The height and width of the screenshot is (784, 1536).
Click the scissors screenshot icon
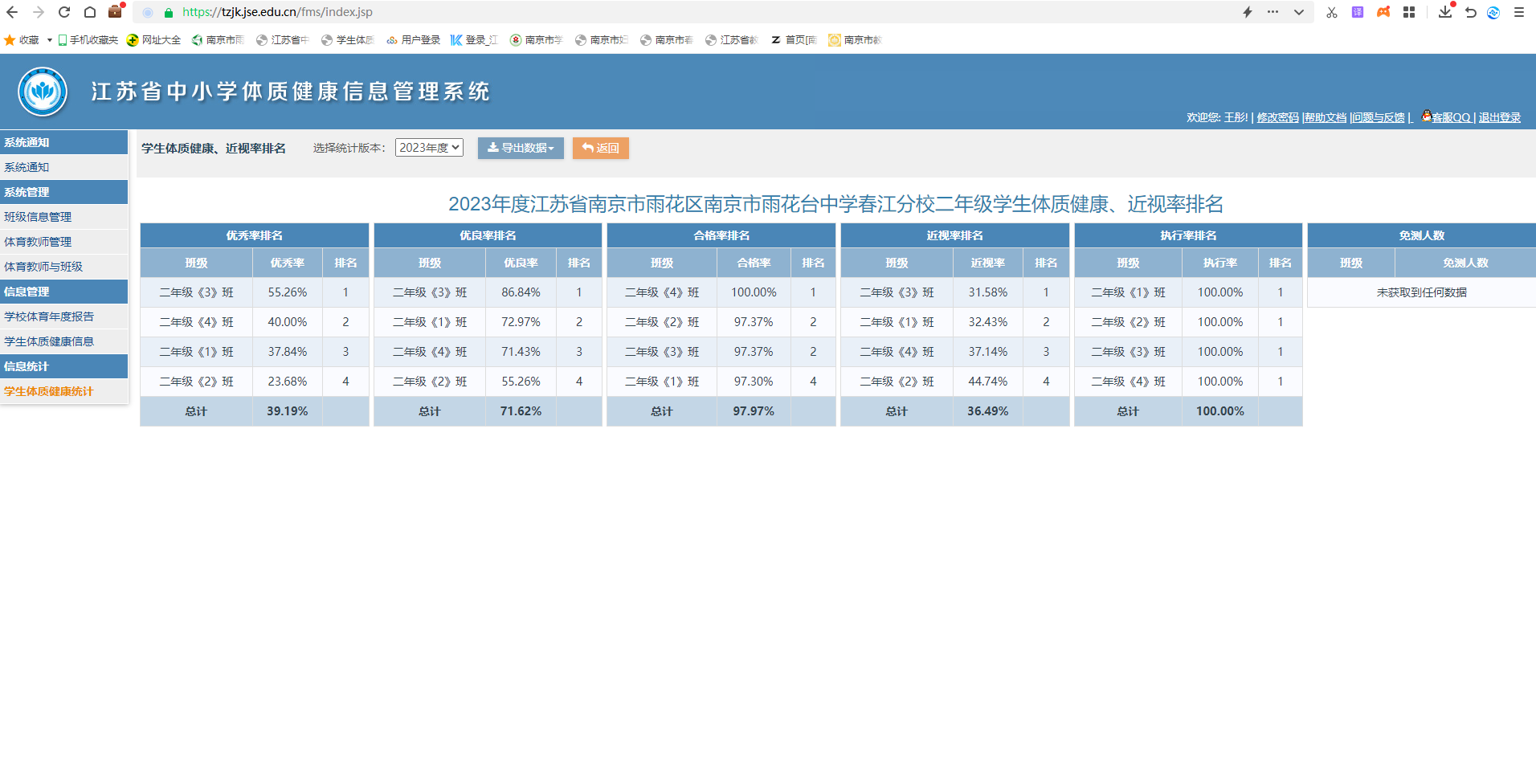point(1332,12)
